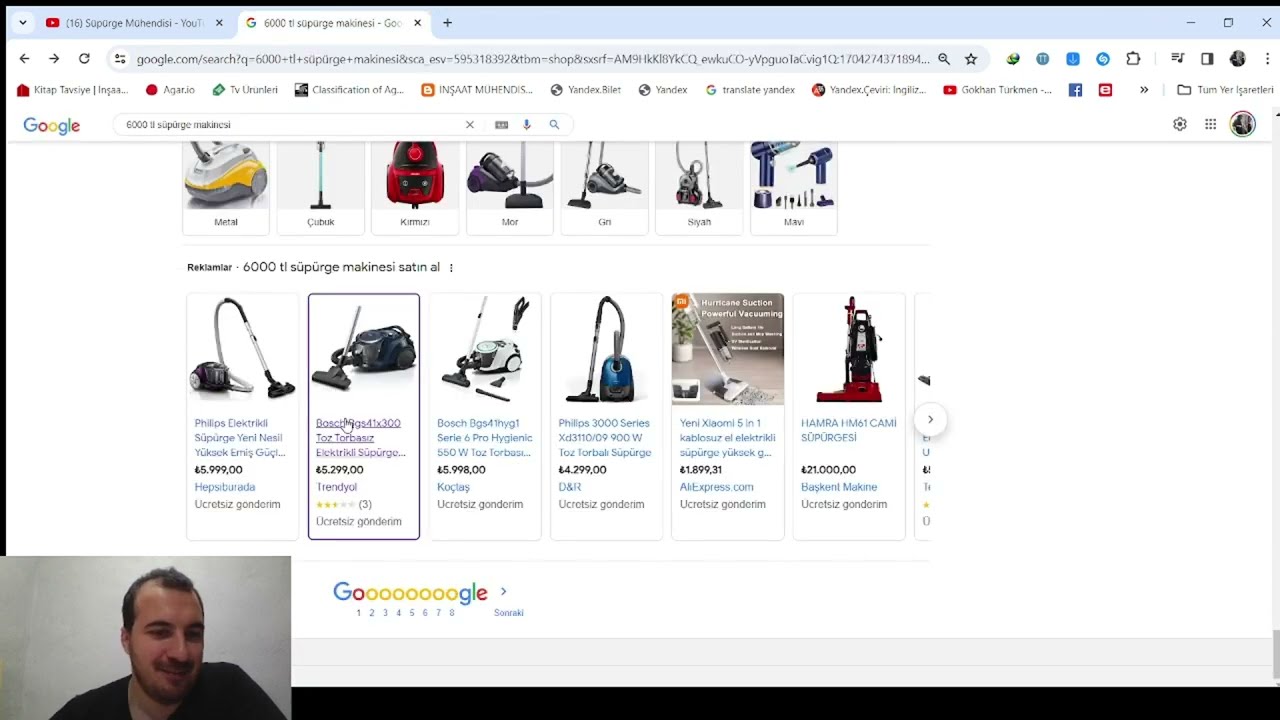Click the browser address bar URL
The image size is (1280, 720).
point(532,59)
